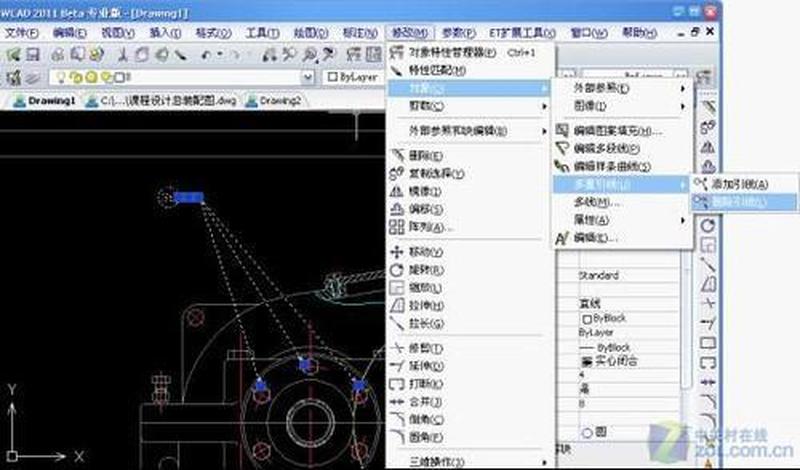
Task: Toggle the layer freeze sun icon
Action: [x=91, y=78]
